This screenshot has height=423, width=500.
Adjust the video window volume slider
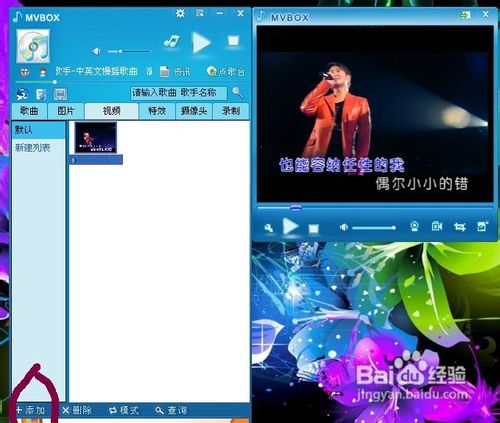click(x=374, y=228)
